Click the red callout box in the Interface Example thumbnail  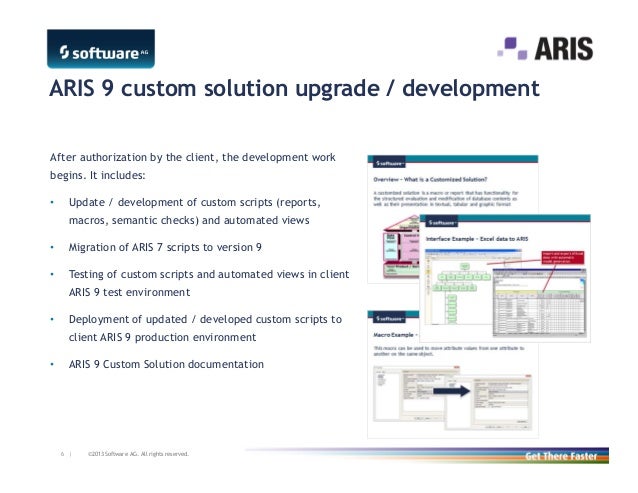(x=563, y=257)
